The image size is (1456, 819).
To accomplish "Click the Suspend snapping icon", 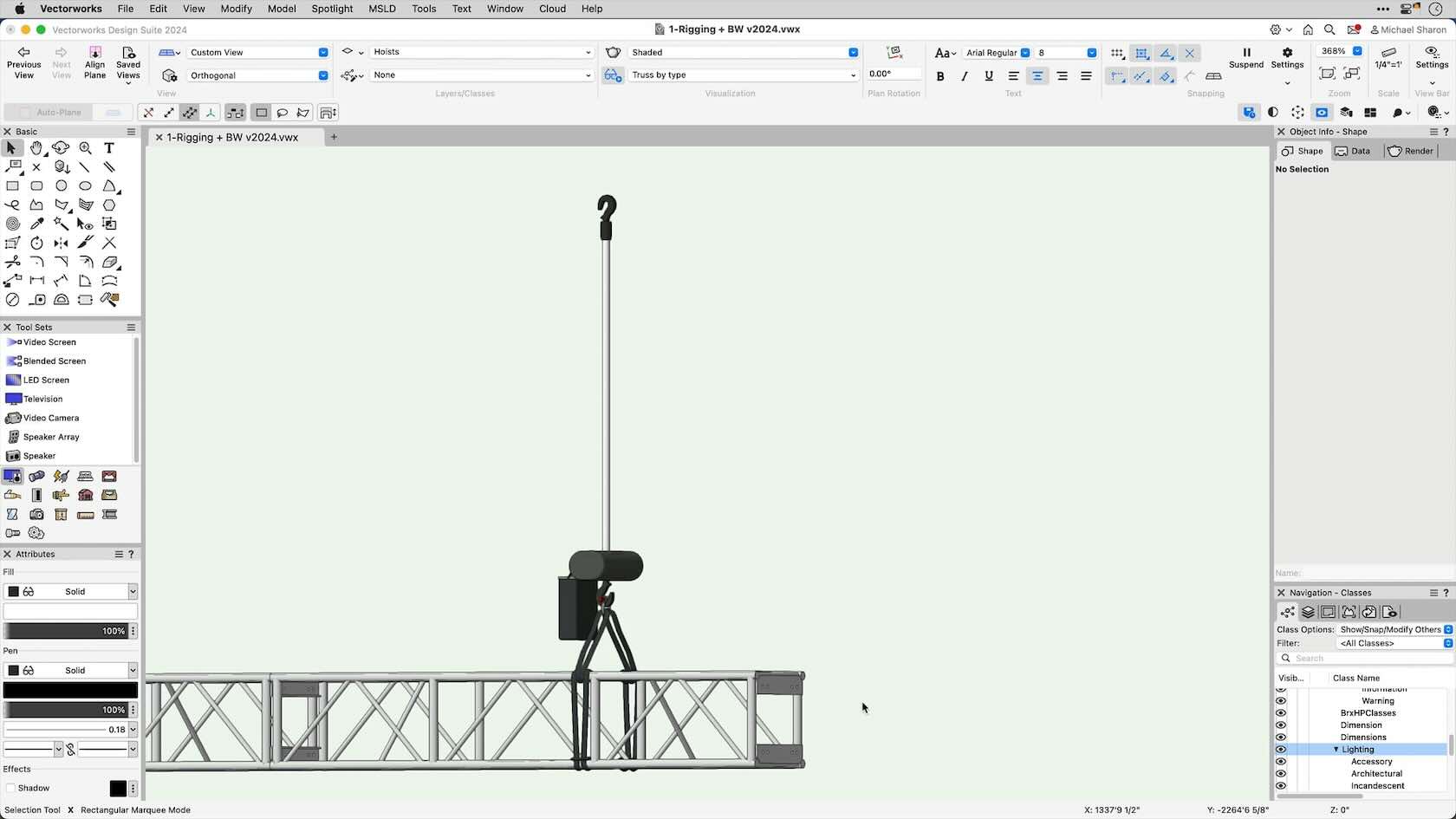I will pos(1246,53).
